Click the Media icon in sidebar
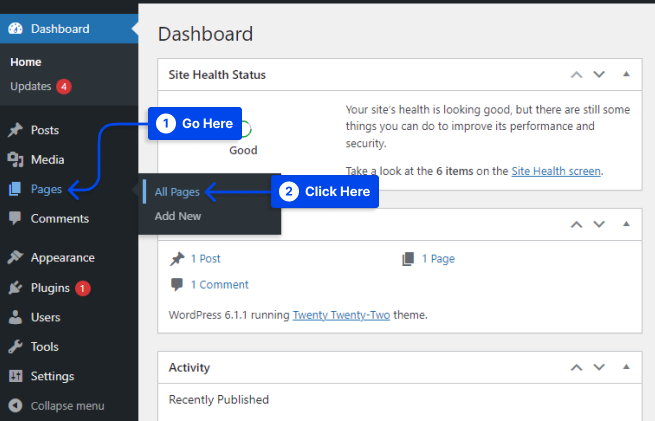This screenshot has width=655, height=421. [15, 160]
